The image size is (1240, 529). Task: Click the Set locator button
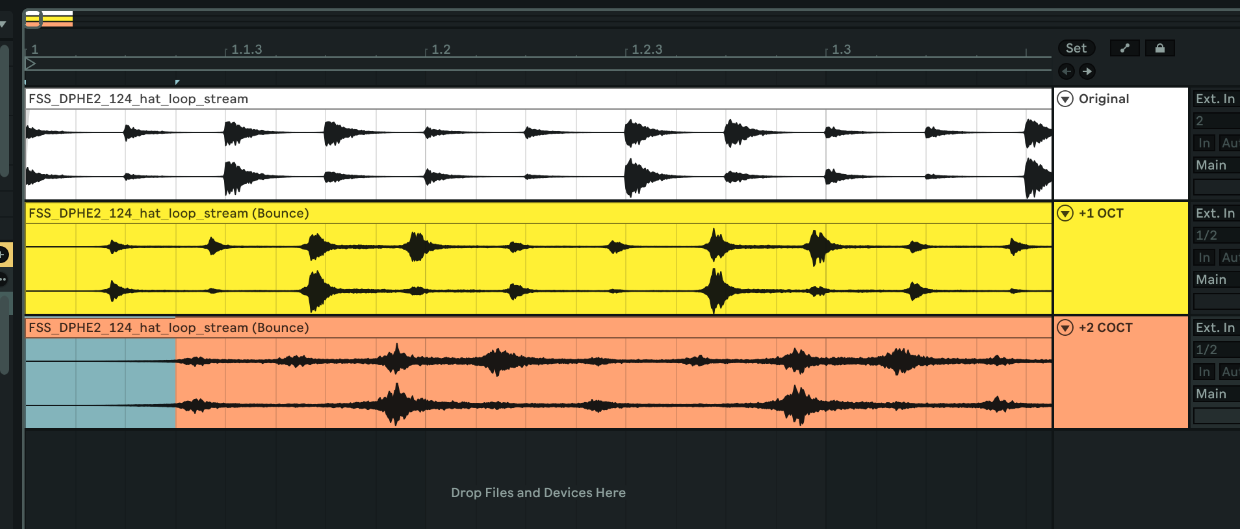(1075, 48)
